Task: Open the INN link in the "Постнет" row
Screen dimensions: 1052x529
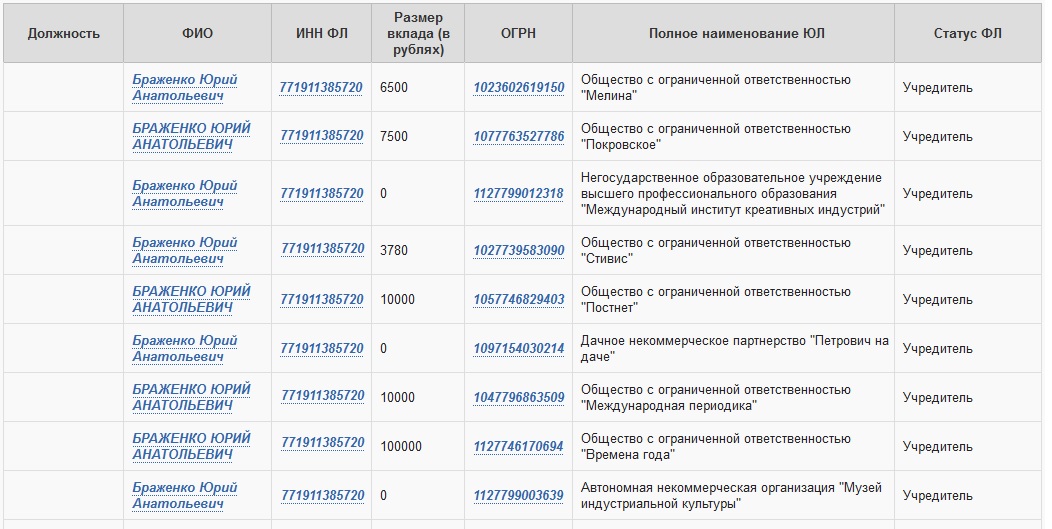Action: (322, 300)
